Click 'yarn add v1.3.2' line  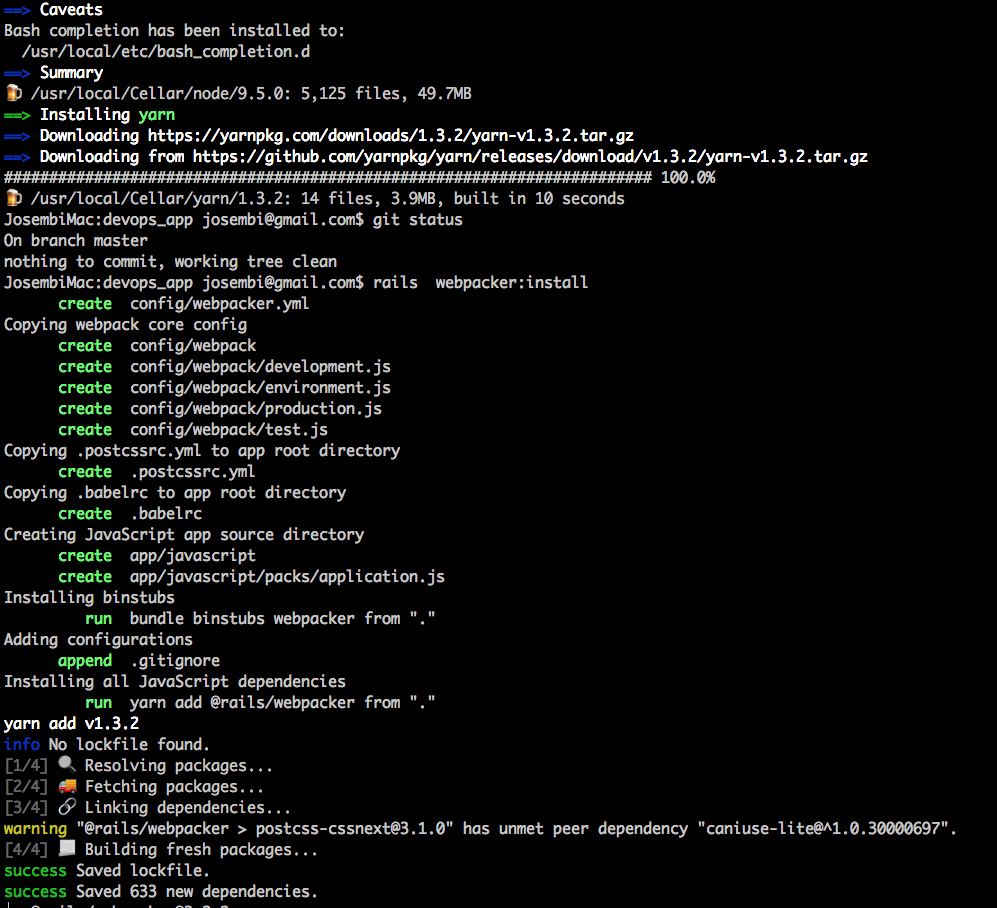71,723
